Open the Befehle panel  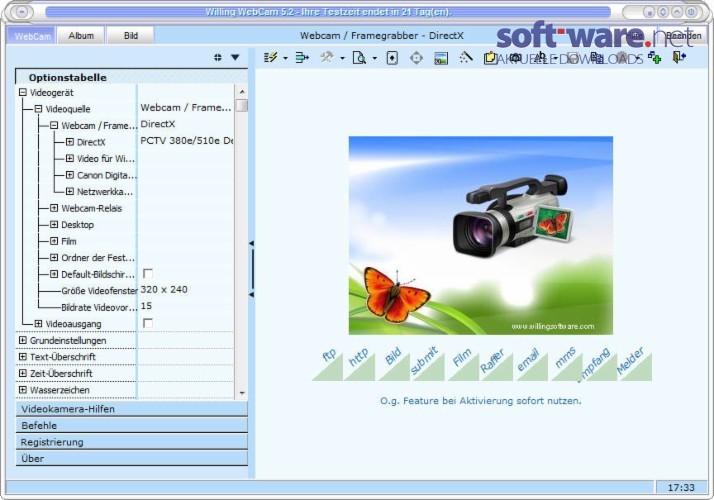pos(132,426)
